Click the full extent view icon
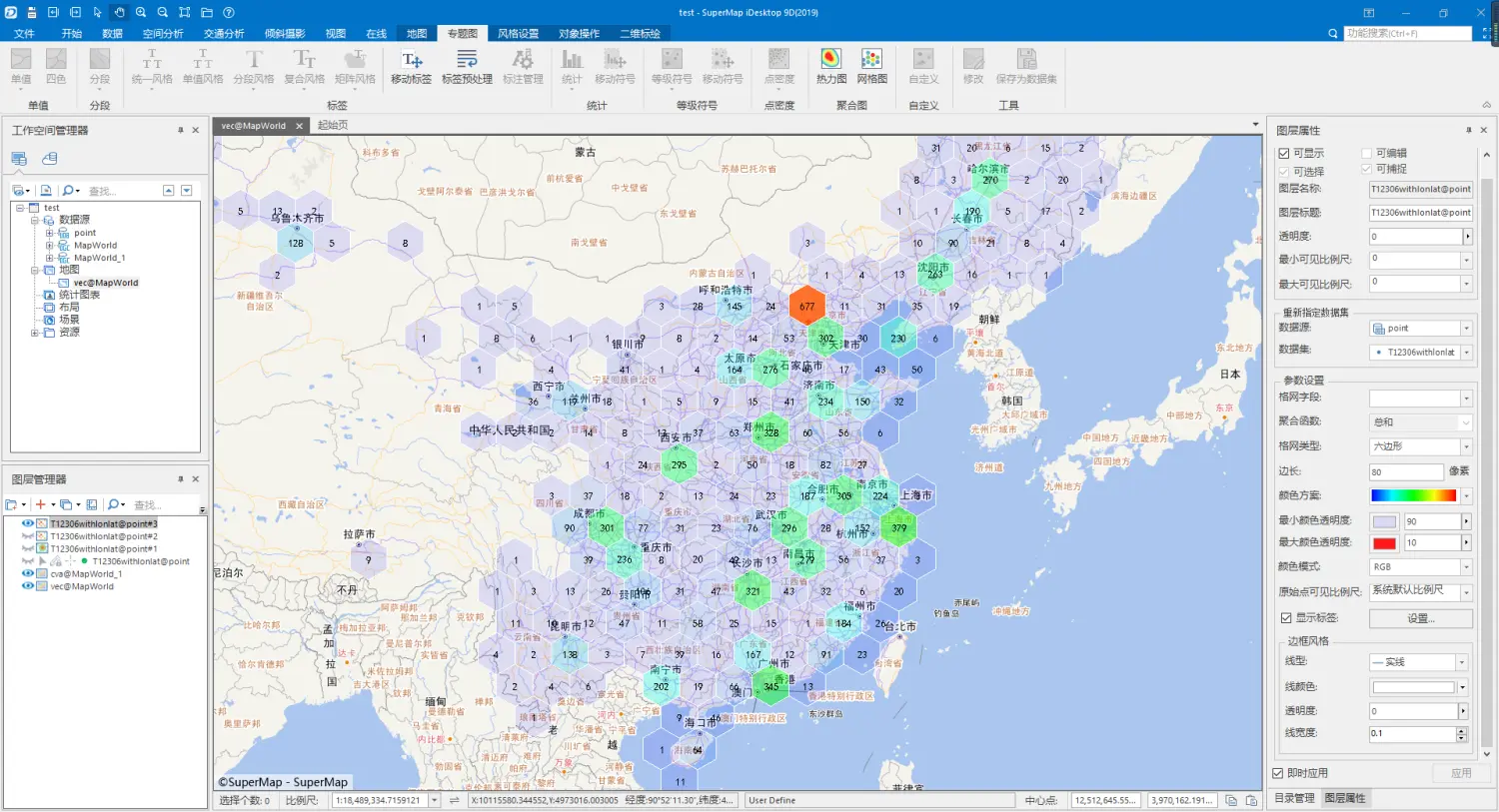The image size is (1499, 812). point(185,13)
